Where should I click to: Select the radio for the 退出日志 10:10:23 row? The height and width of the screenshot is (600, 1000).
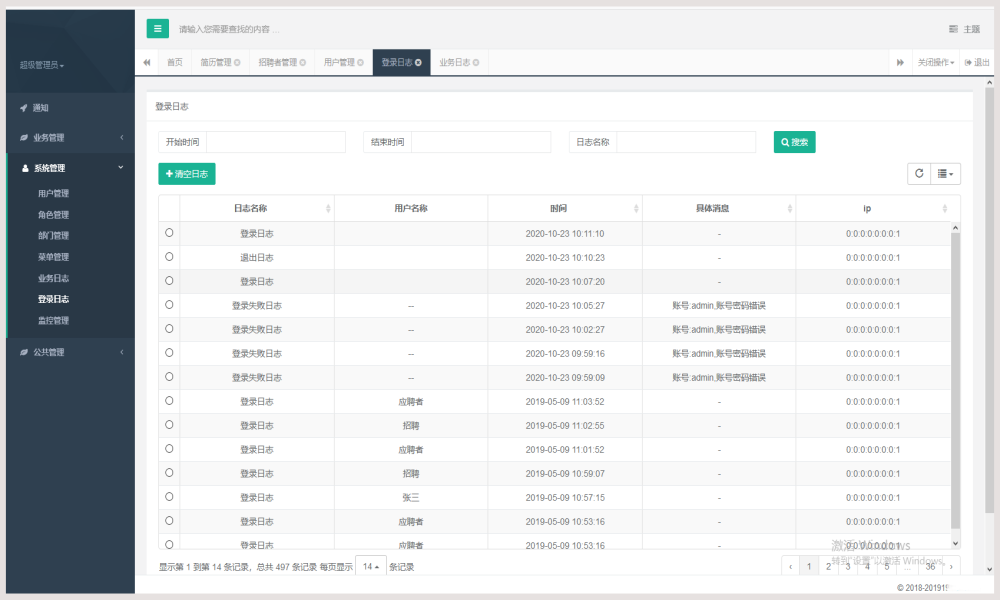(x=169, y=256)
